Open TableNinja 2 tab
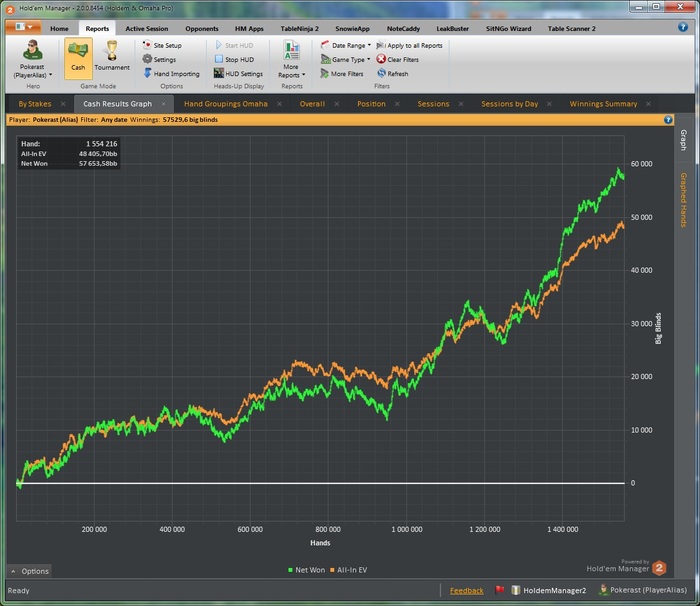The width and height of the screenshot is (700, 606). [300, 29]
